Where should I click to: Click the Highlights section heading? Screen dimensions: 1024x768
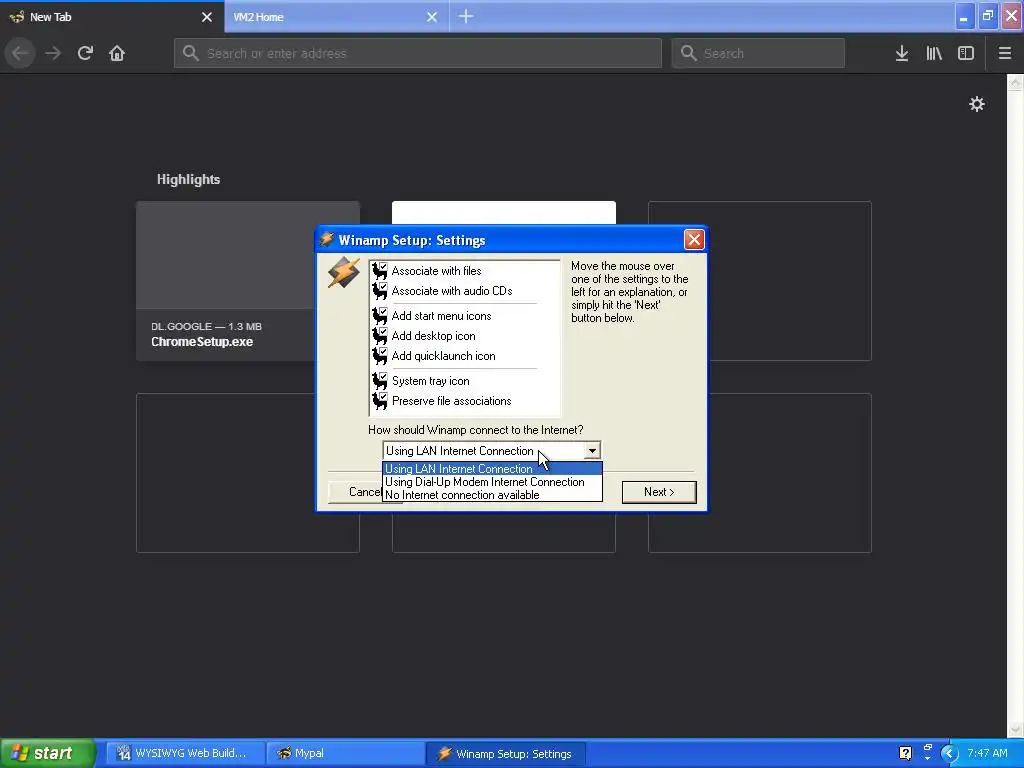pyautogui.click(x=188, y=179)
